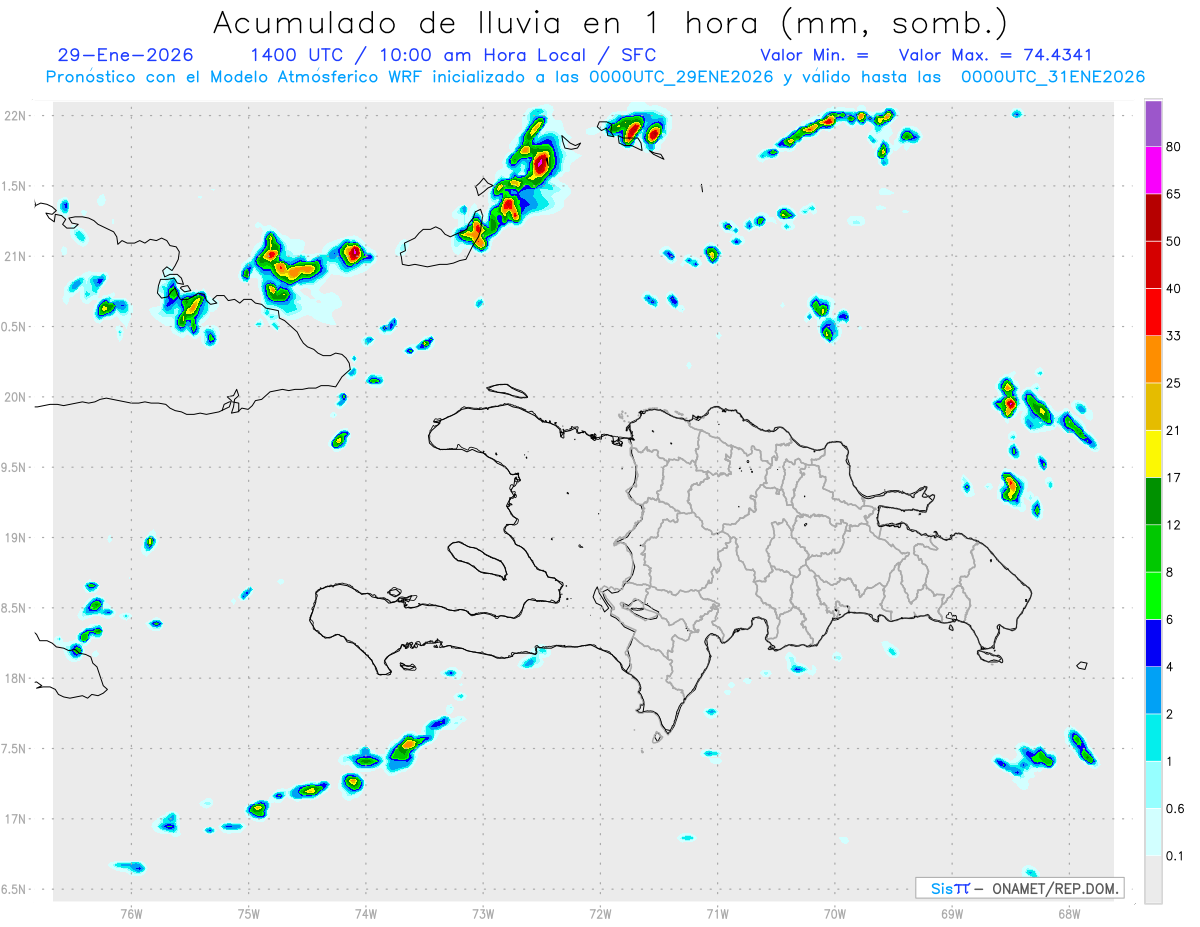Click the '1400 UTC / 10:00 am Hora Local' text
This screenshot has width=1200, height=927.
coord(418,55)
